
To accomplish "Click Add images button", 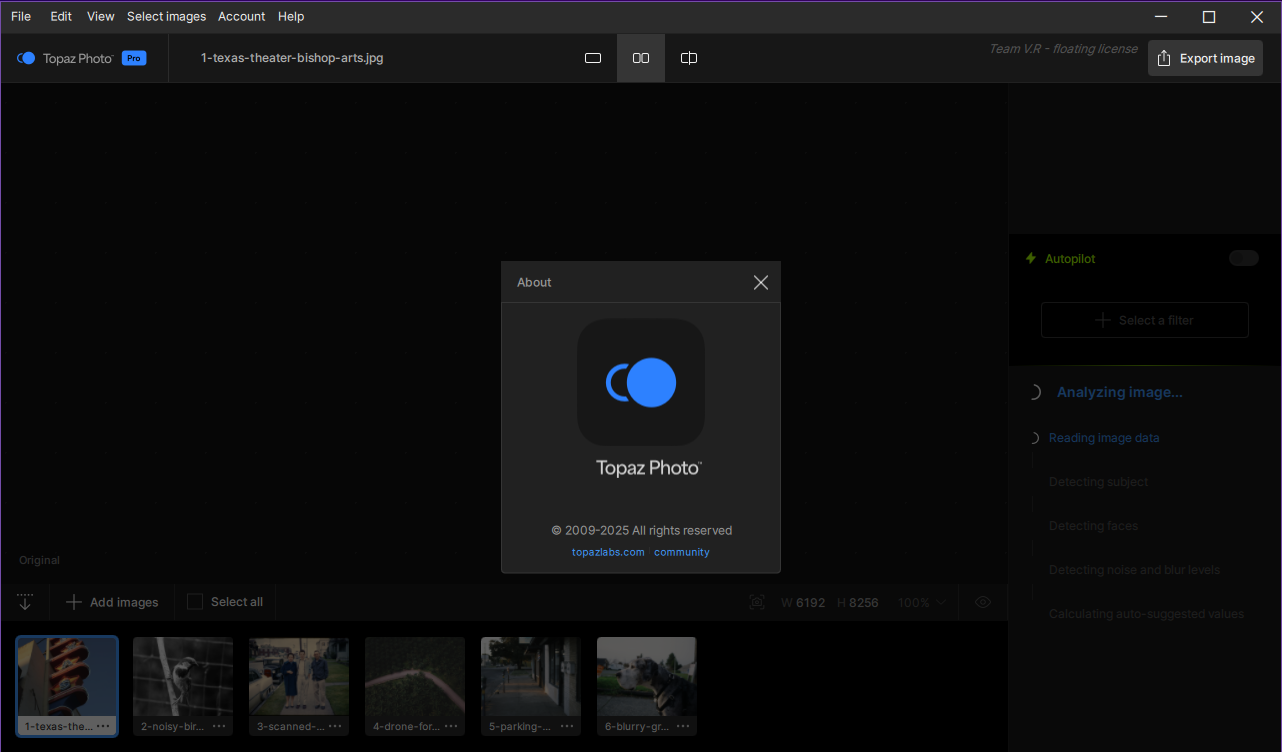I will coord(112,602).
